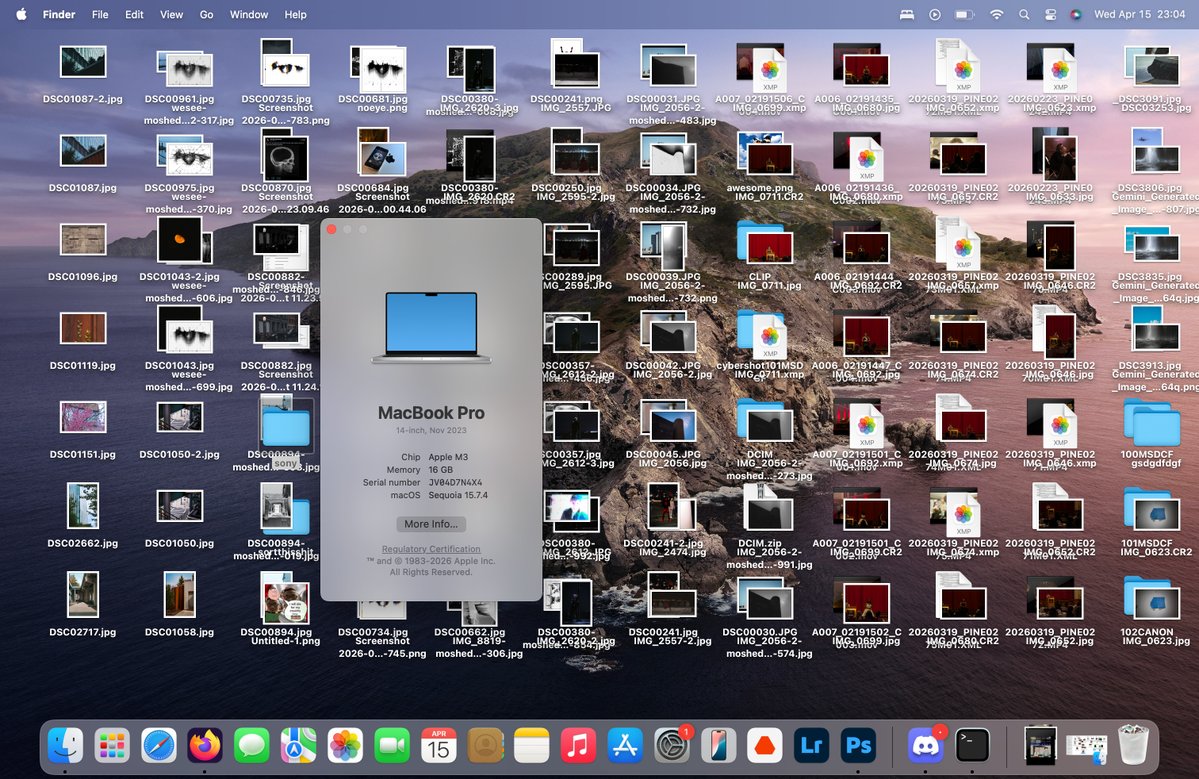Click the Now Playing icon in the menu bar
This screenshot has height=779, width=1199.
tap(934, 15)
